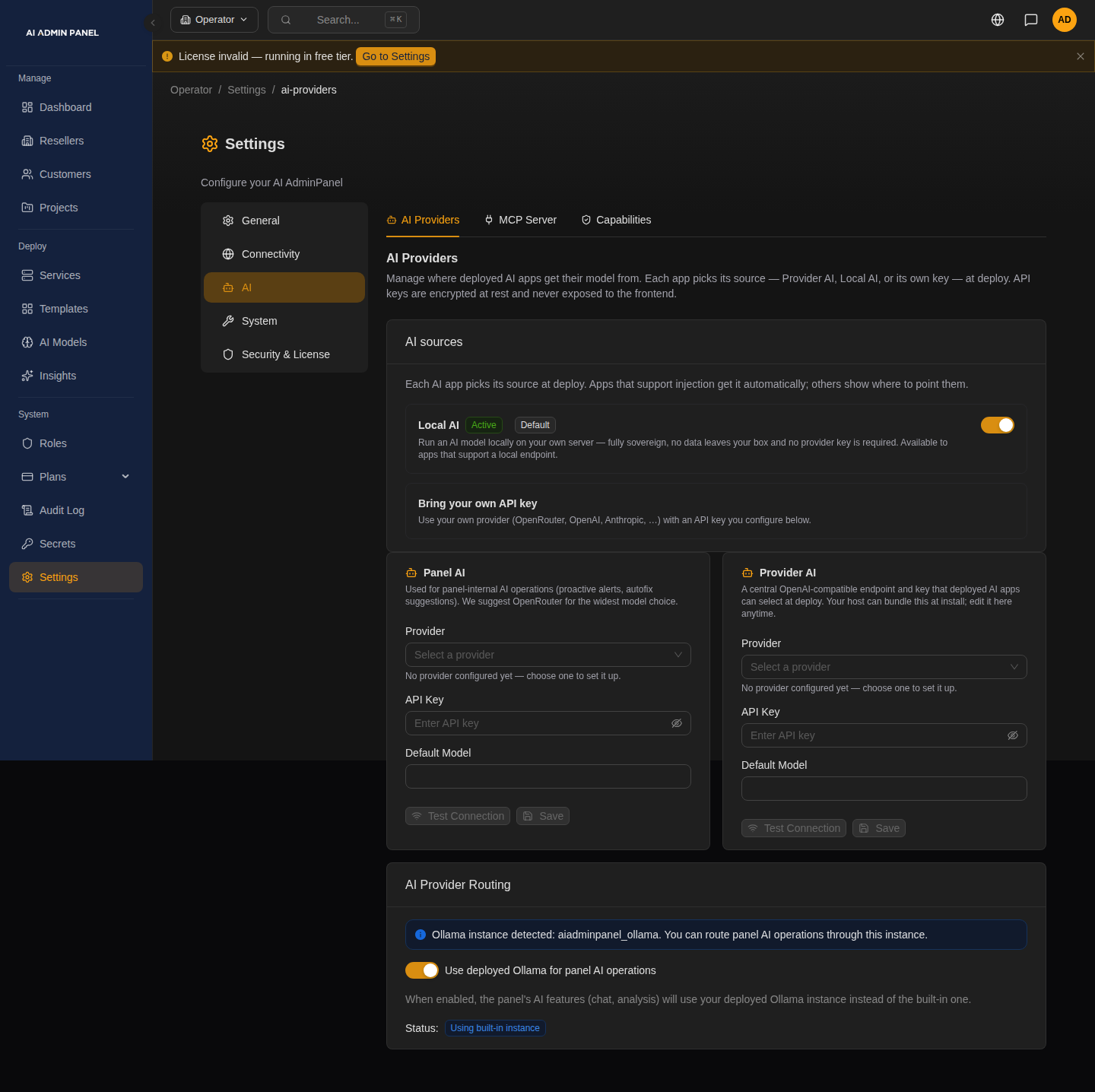Image resolution: width=1095 pixels, height=1092 pixels.
Task: Click Save in the Panel AI card
Action: click(x=543, y=816)
